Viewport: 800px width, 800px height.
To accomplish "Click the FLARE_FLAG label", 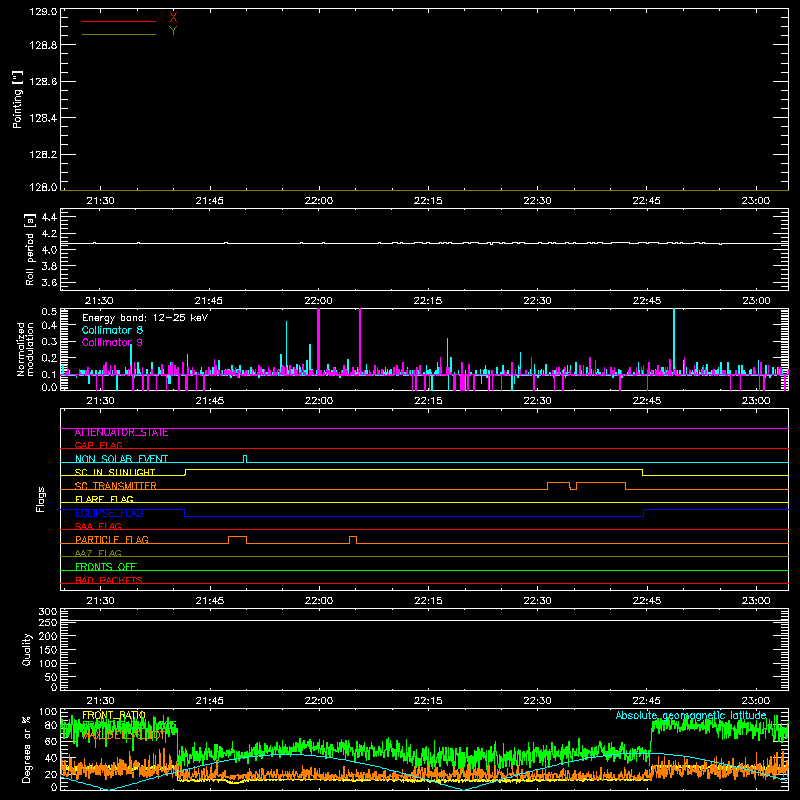I will click(x=104, y=499).
